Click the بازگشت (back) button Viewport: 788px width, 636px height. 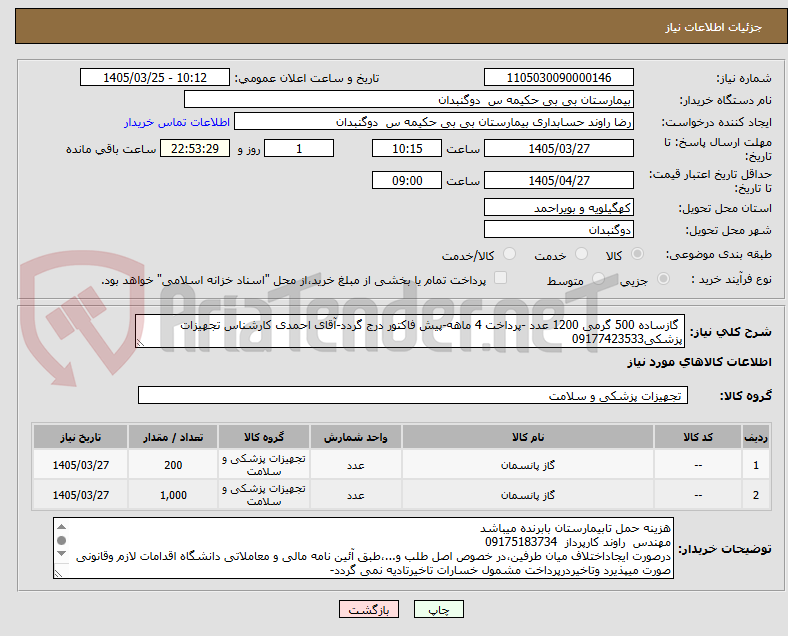pyautogui.click(x=369, y=609)
